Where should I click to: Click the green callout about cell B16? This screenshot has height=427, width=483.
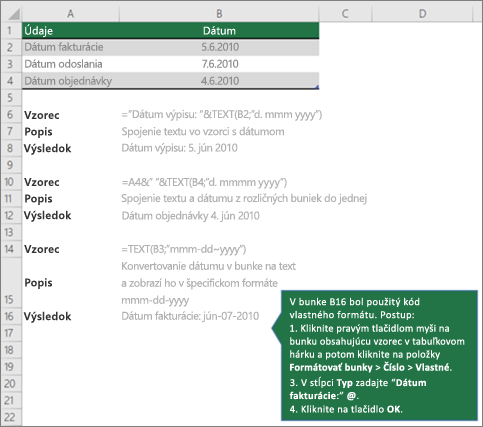tap(379, 355)
